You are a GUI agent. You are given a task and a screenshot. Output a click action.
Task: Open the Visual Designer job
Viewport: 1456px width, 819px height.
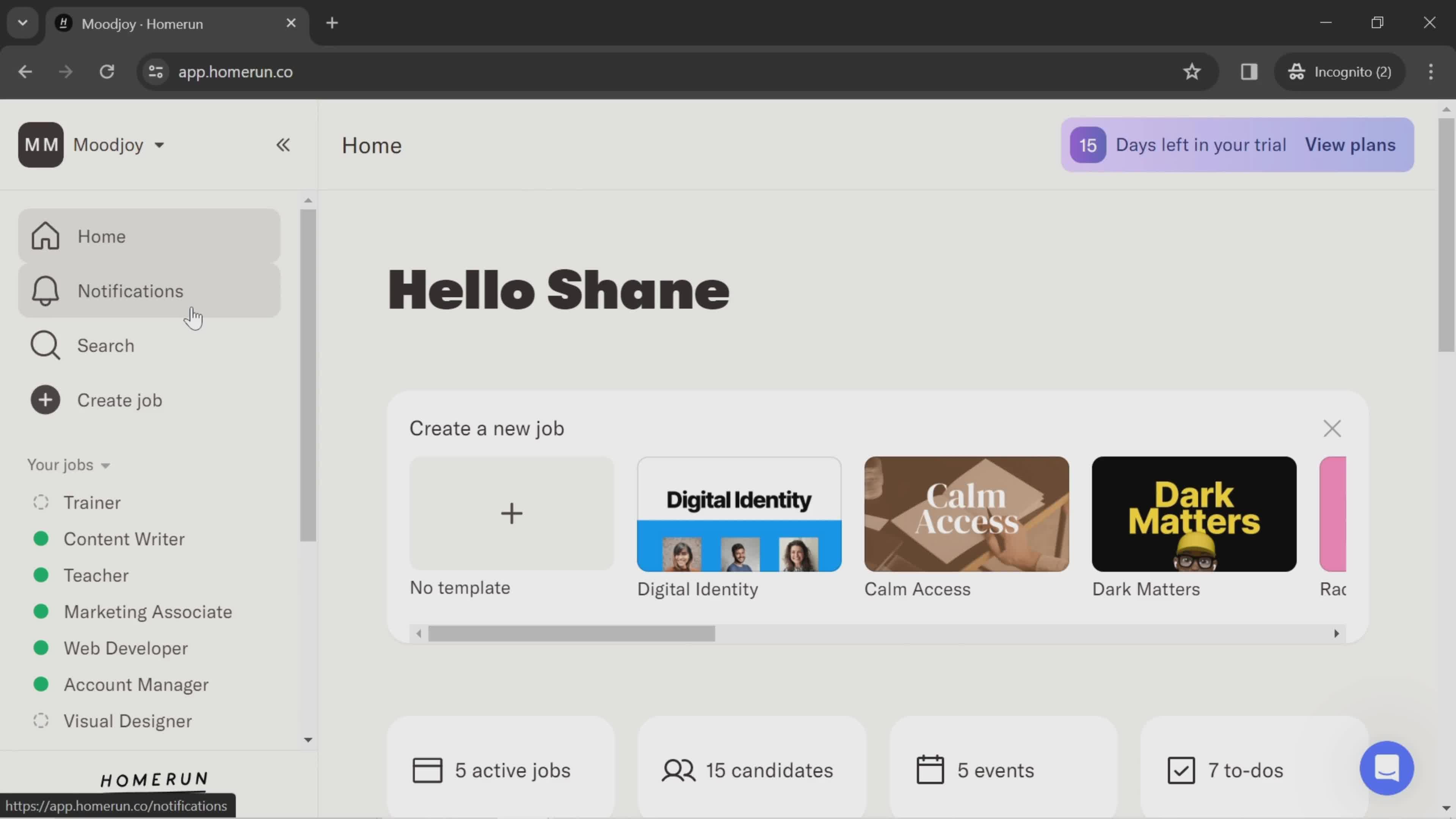click(x=127, y=721)
